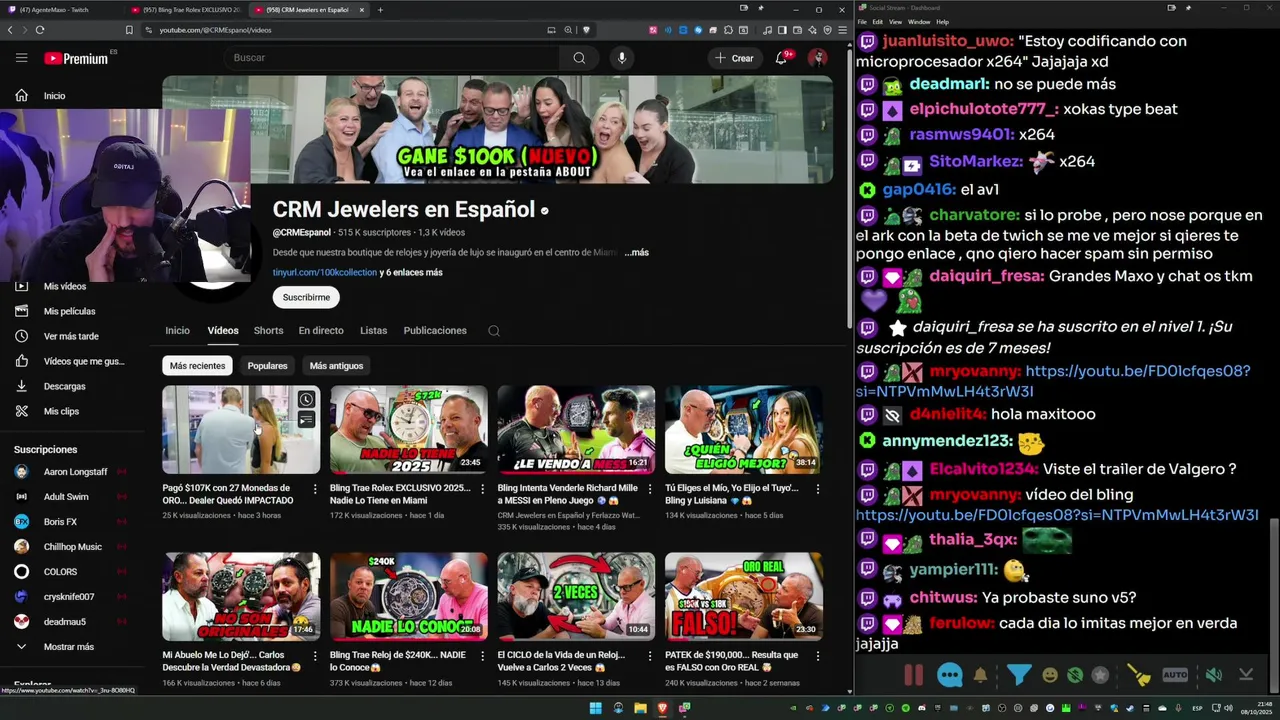Click the Crear button
This screenshot has height=720, width=1280.
click(734, 58)
